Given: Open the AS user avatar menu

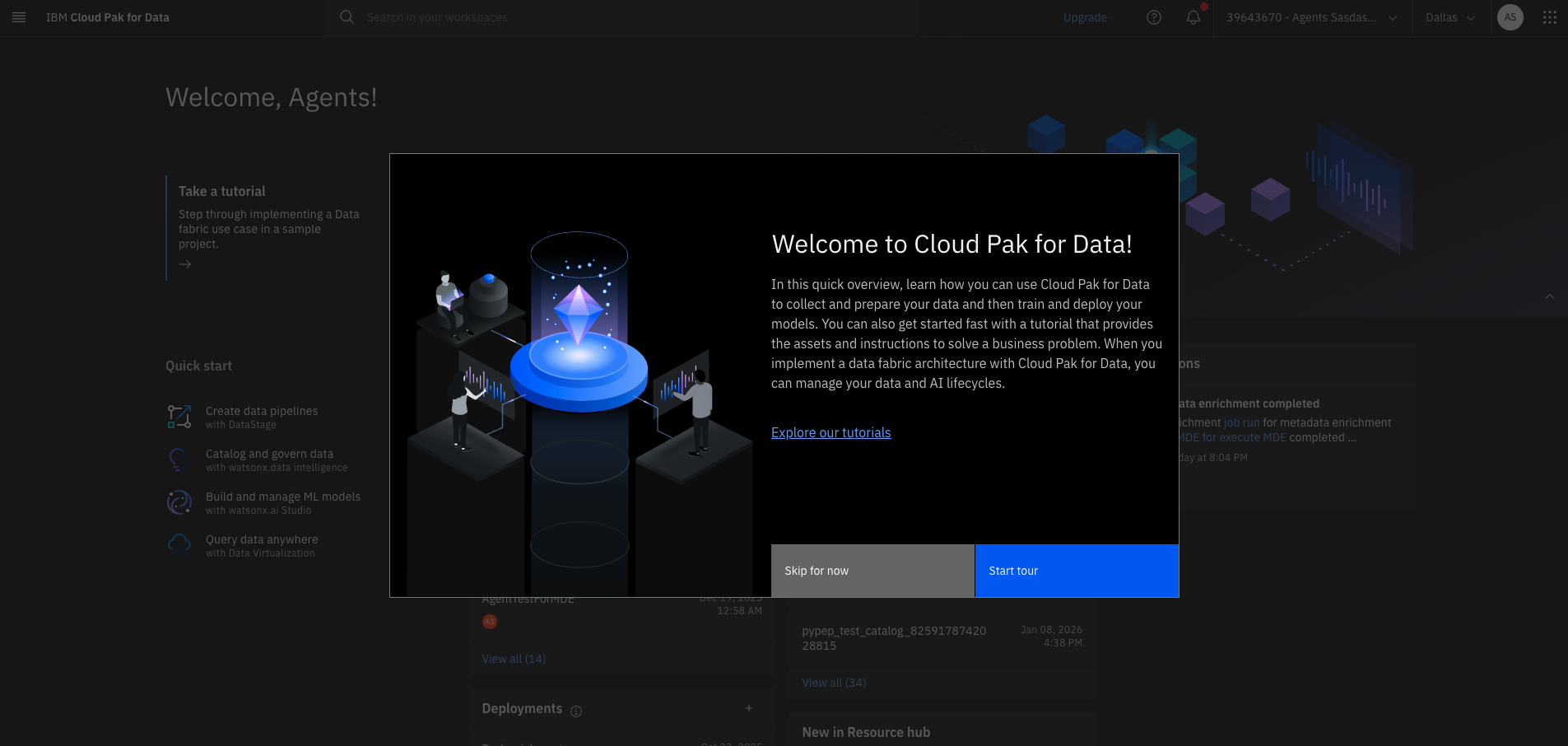Looking at the screenshot, I should (x=1510, y=17).
